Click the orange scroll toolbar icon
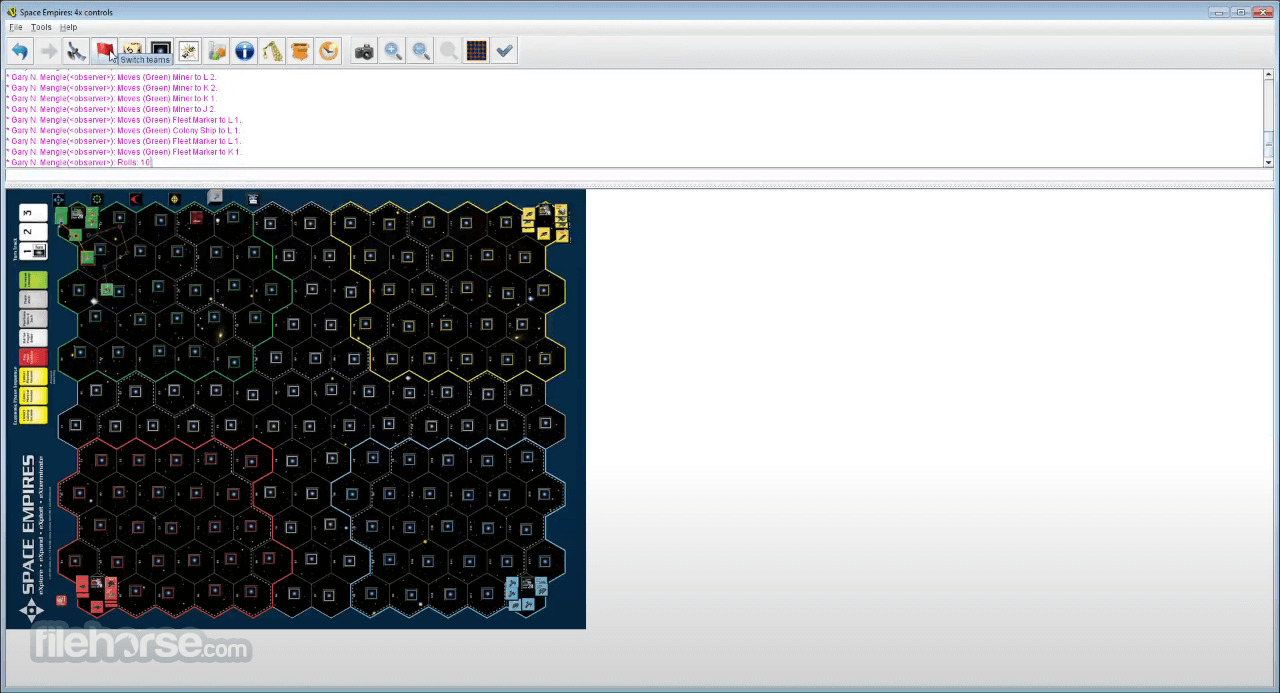Screen dimensions: 1280x693 click(300, 51)
